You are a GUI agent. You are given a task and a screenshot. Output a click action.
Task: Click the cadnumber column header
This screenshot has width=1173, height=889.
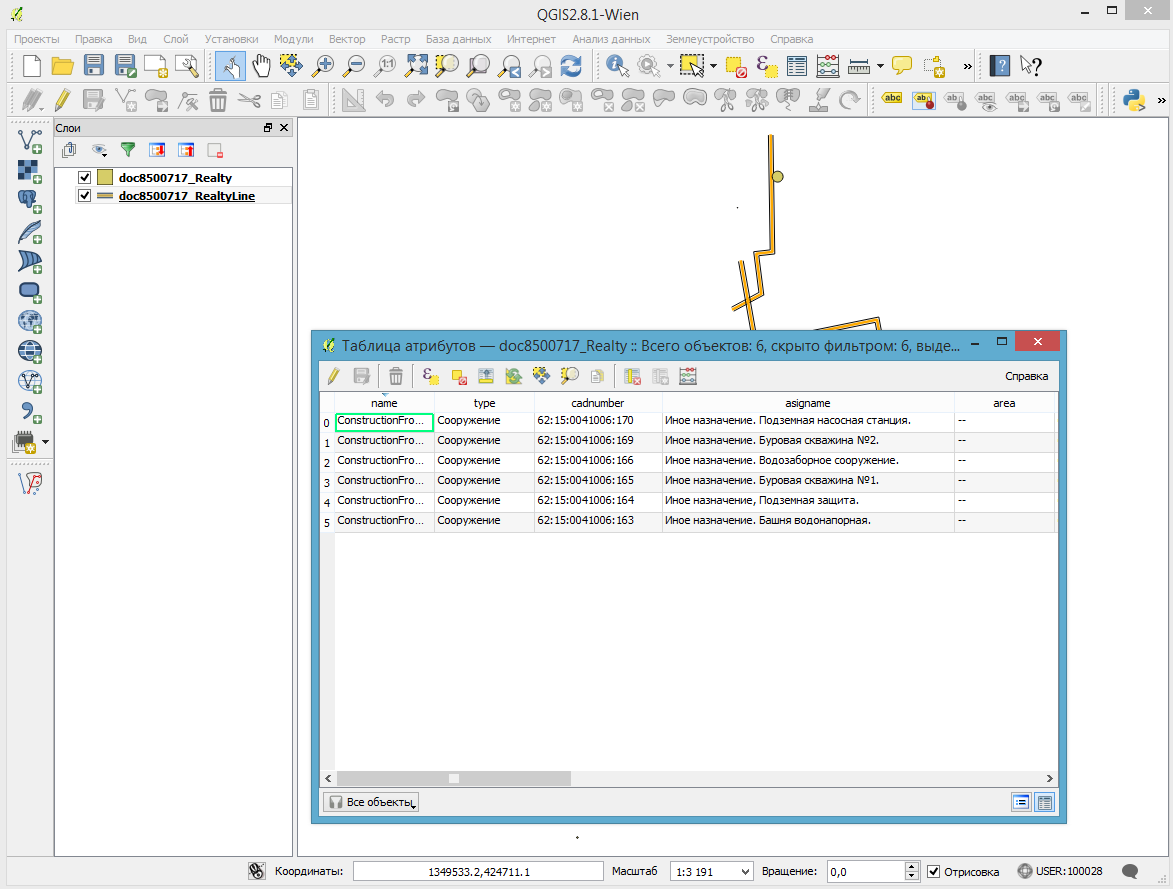598,403
